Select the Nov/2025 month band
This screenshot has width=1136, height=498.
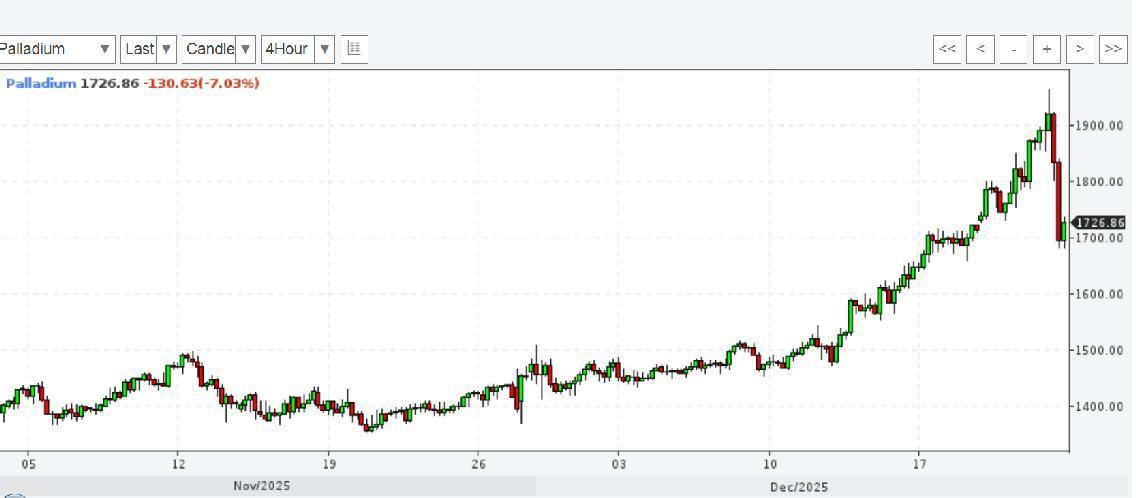point(262,487)
